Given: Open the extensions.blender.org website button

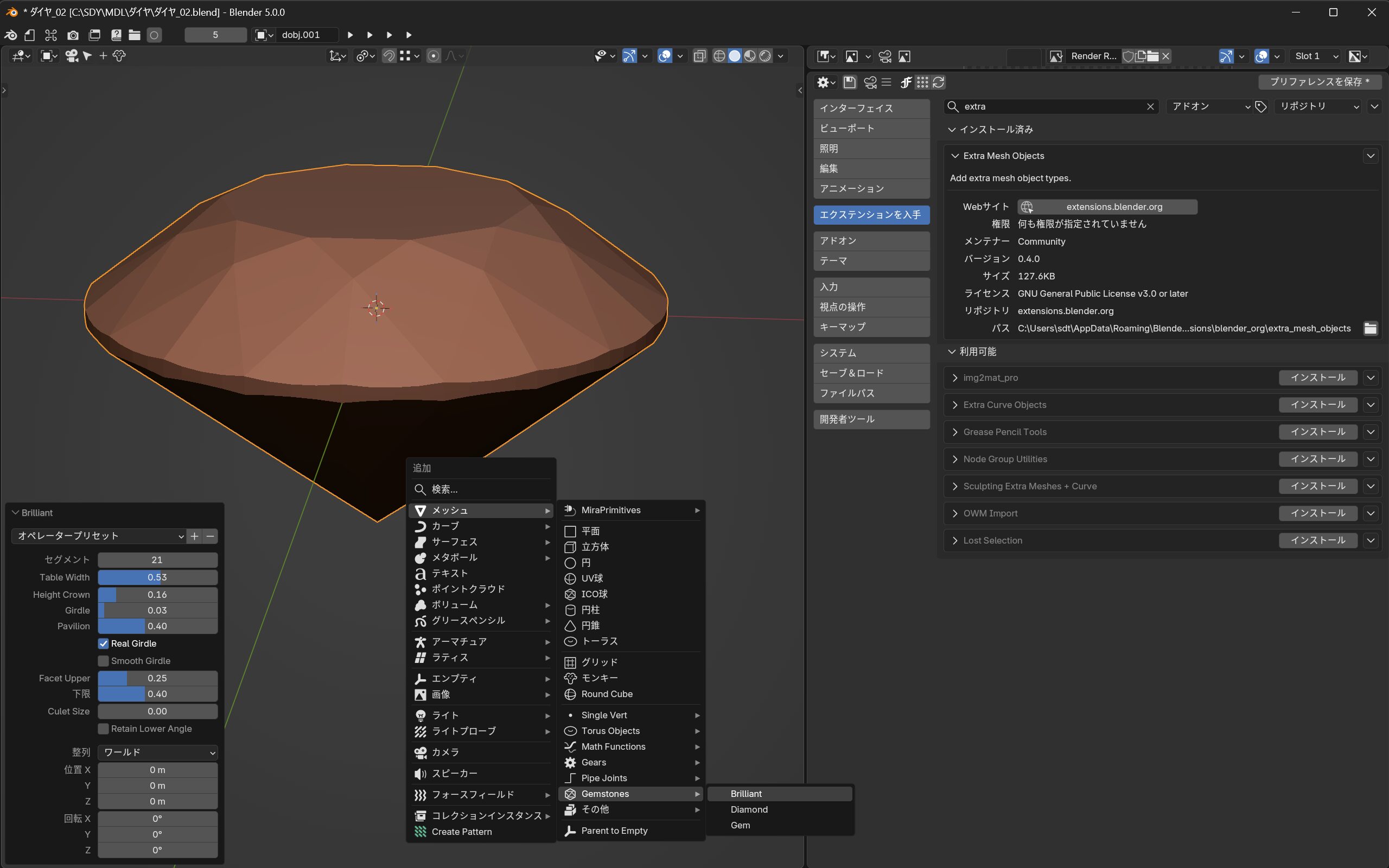Looking at the screenshot, I should click(x=1107, y=207).
